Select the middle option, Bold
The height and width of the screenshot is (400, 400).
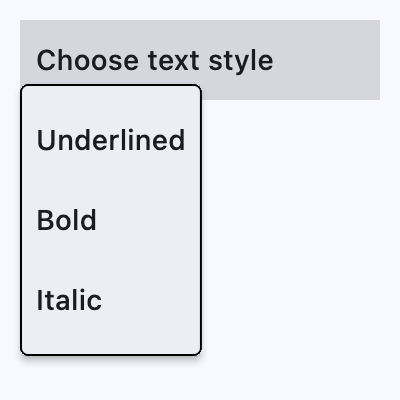tap(111, 220)
